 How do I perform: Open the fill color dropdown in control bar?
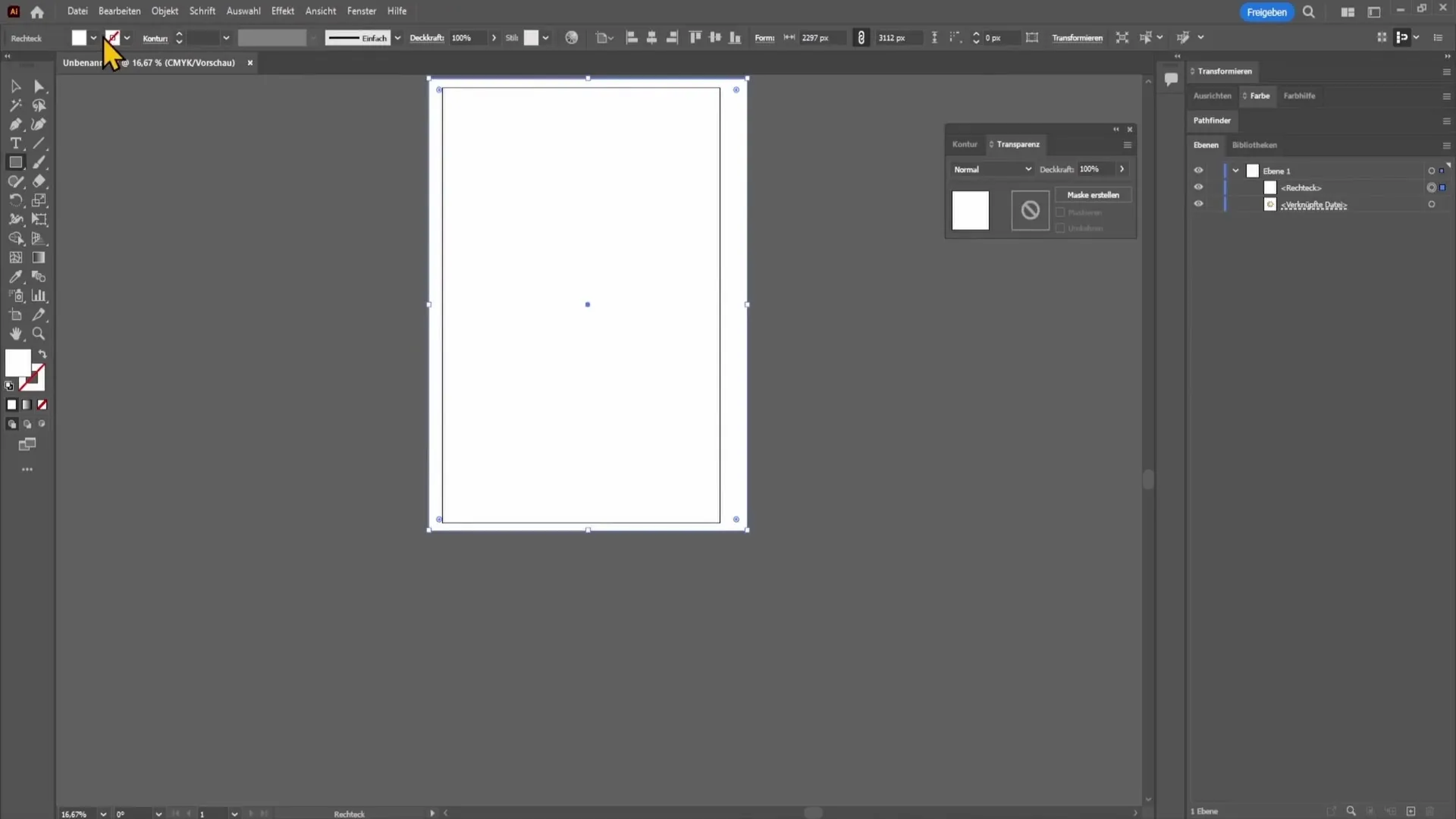point(93,38)
